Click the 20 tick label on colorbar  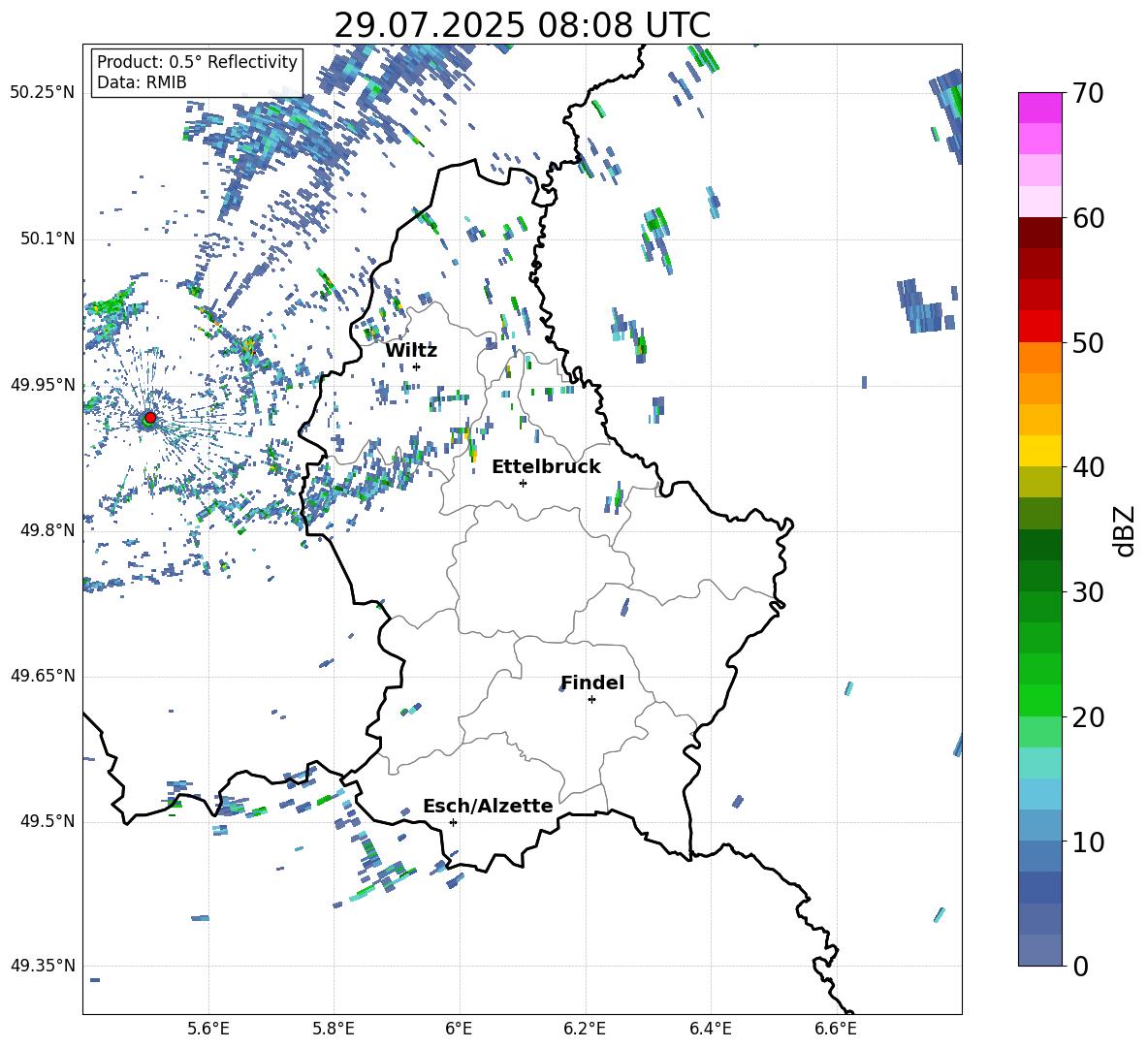(1088, 717)
